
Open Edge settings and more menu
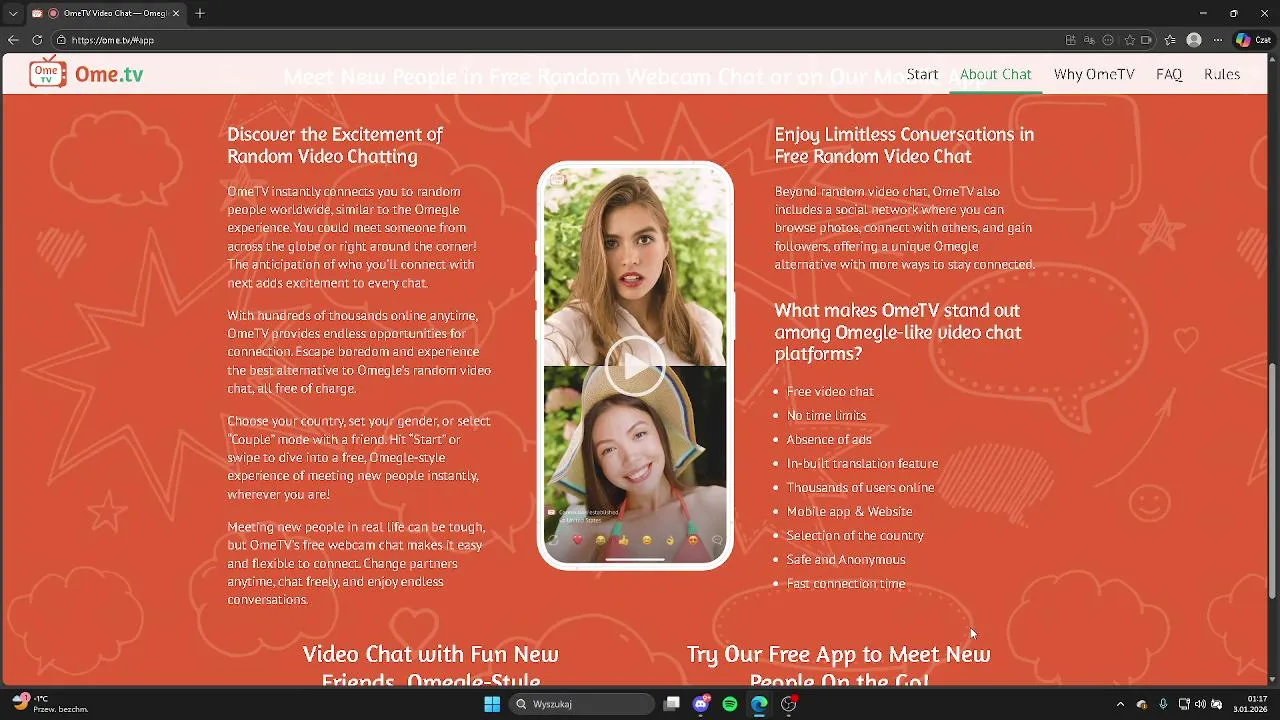pyautogui.click(x=1218, y=40)
